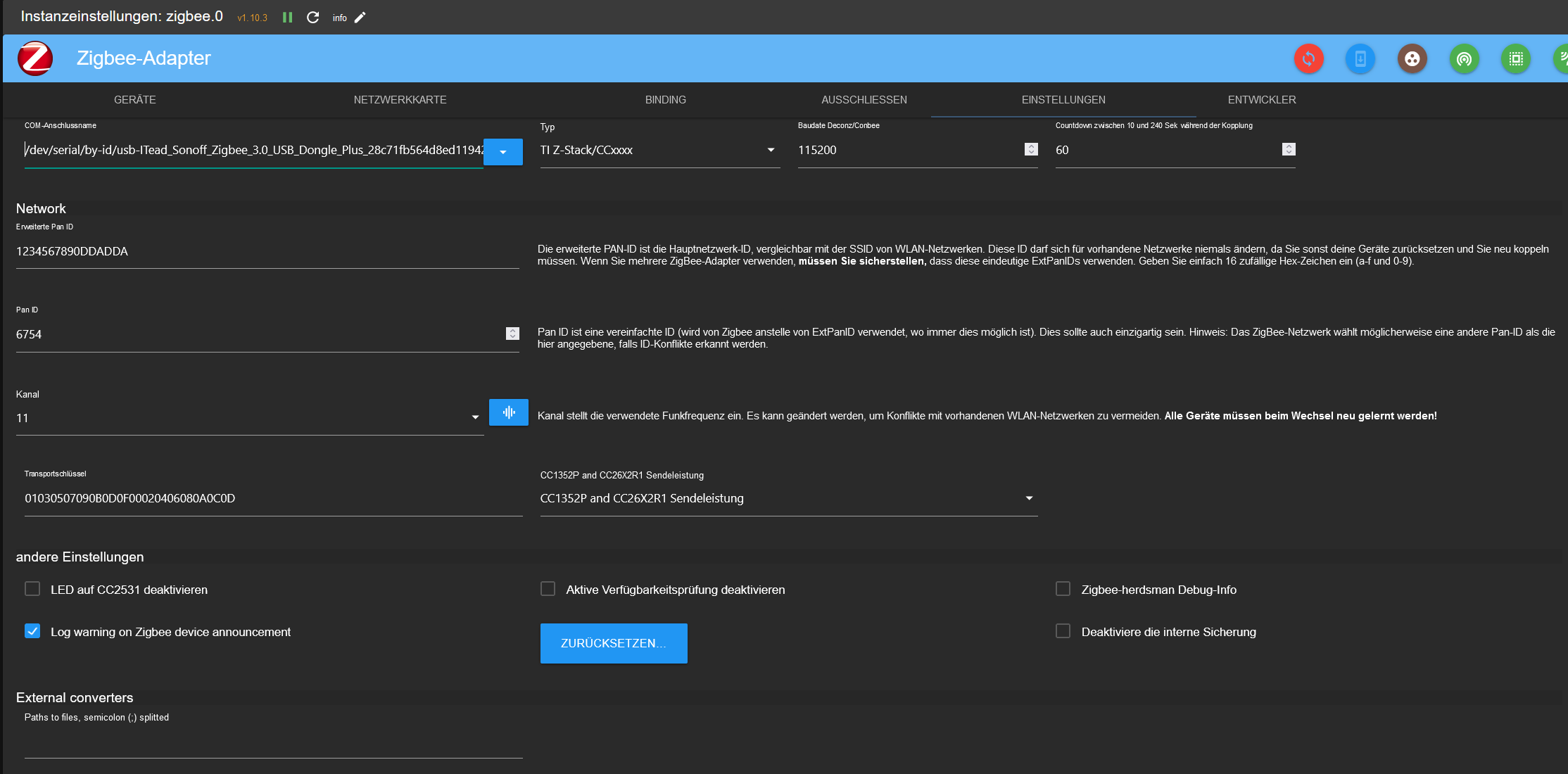Tick Zigbee-herdsman Debug-Info checkbox
This screenshot has height=774, width=1568.
coord(1063,589)
